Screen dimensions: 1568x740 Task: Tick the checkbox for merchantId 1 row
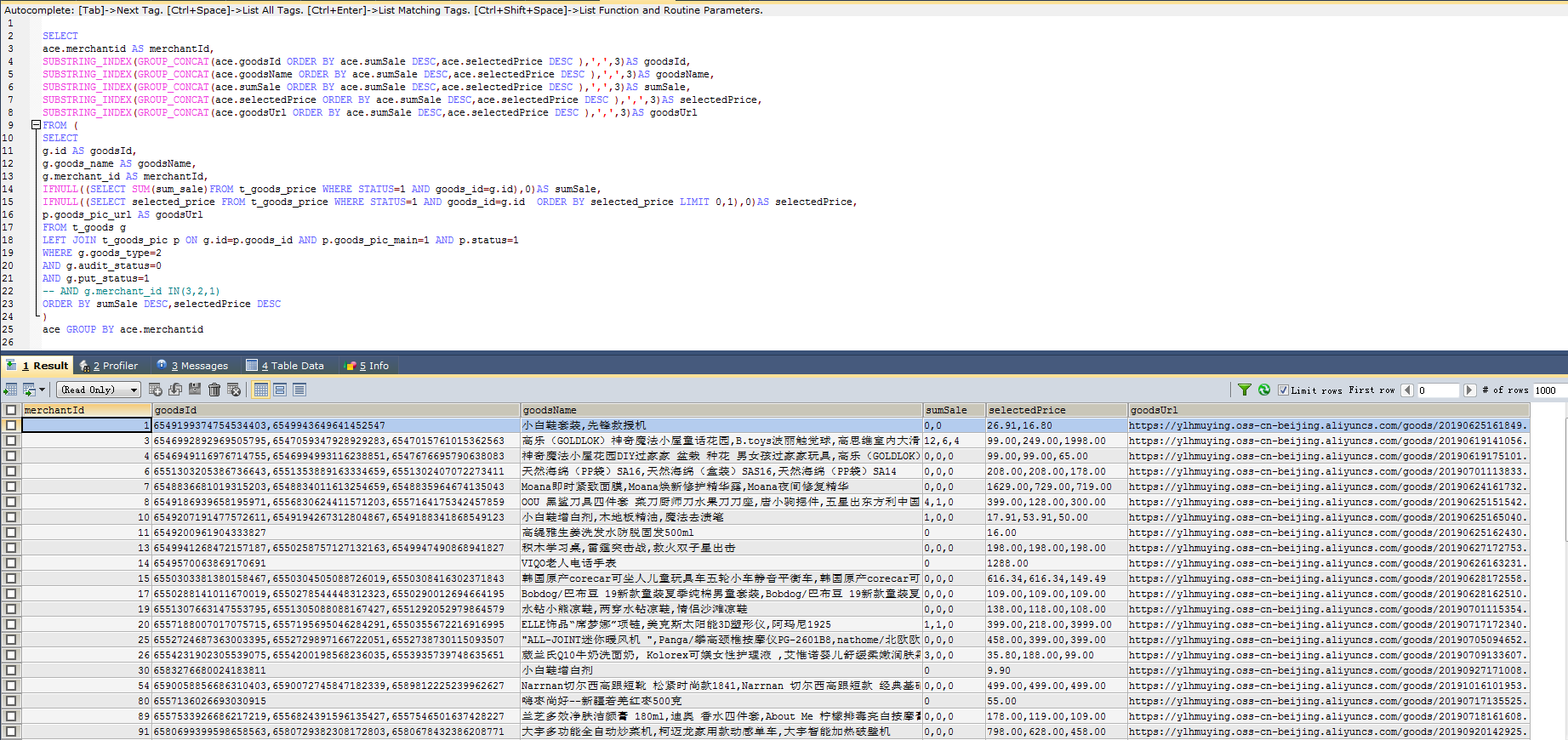pos(11,425)
